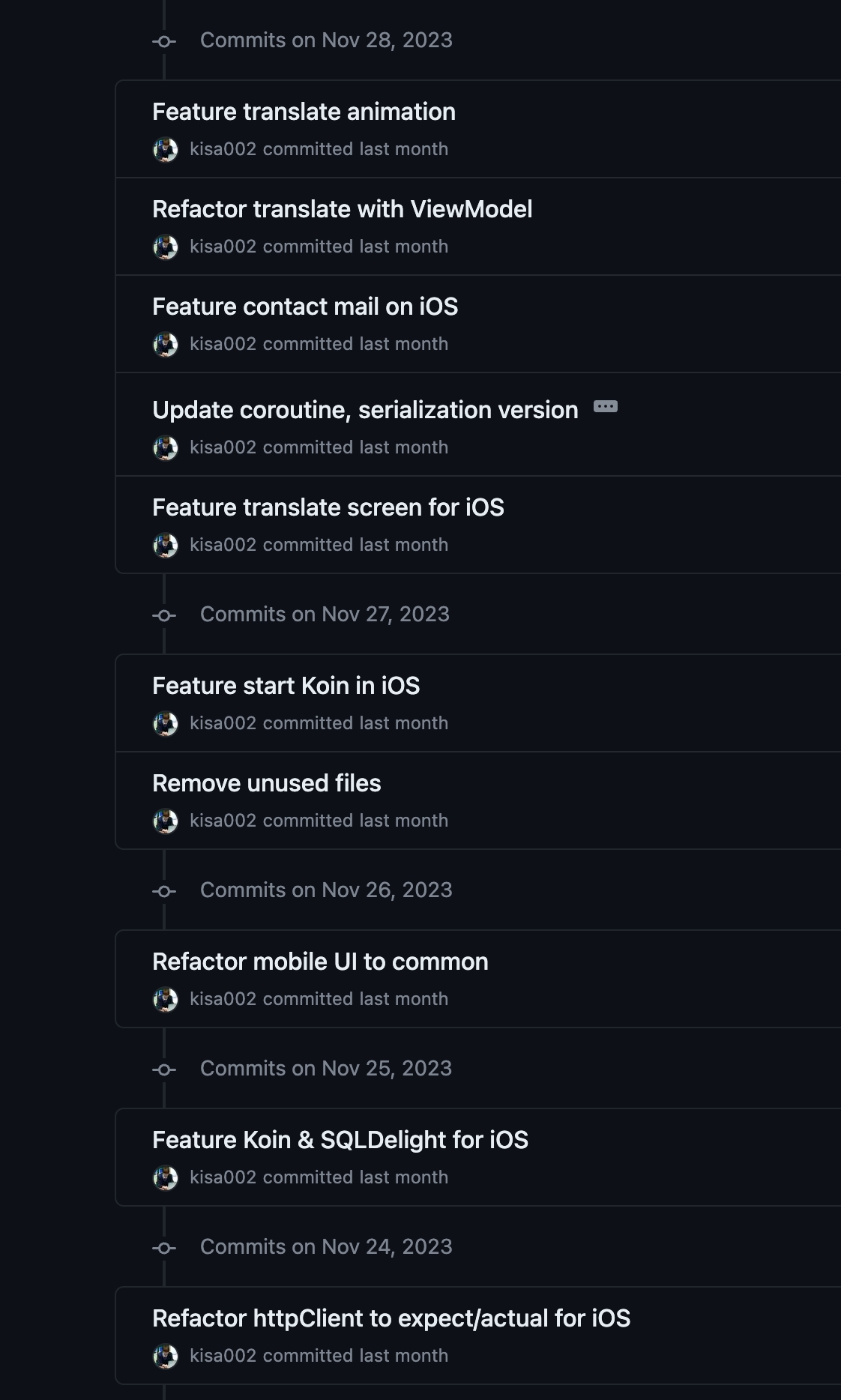Expand the Update coroutine commit description ellipsis
Image resolution: width=841 pixels, height=1400 pixels.
[606, 406]
